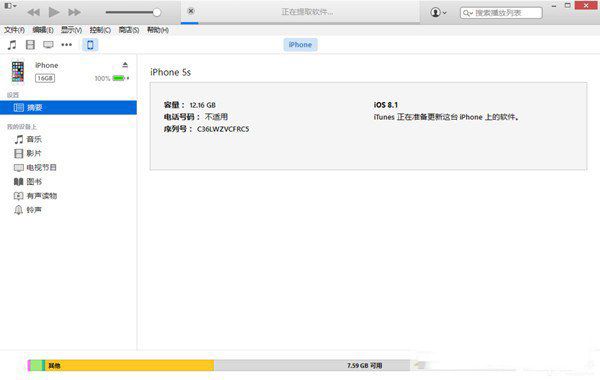Image resolution: width=600 pixels, height=380 pixels.
Task: Open the 帮助(H) menu
Action: click(x=158, y=30)
